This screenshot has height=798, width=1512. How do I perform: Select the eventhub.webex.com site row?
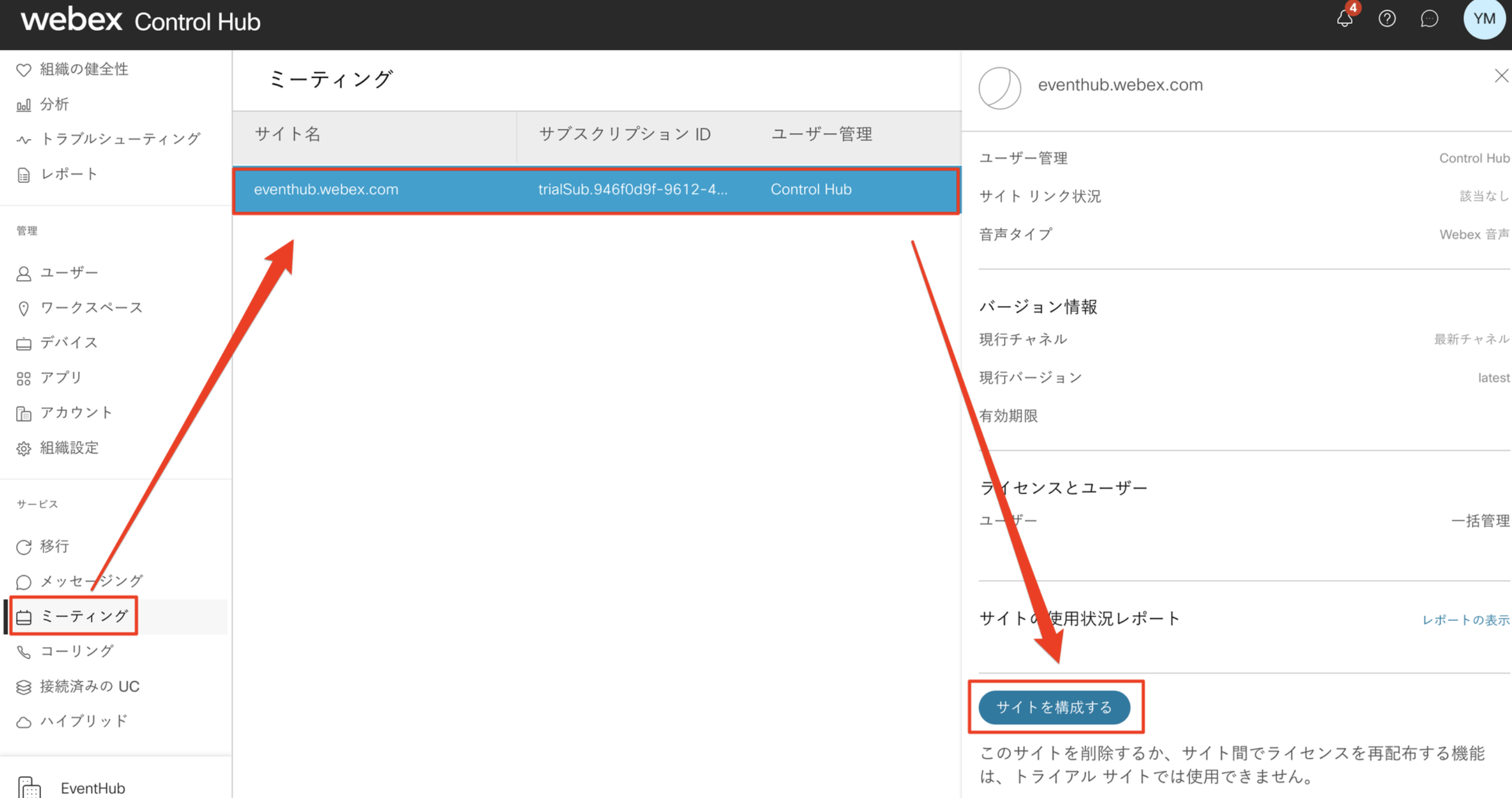597,191
